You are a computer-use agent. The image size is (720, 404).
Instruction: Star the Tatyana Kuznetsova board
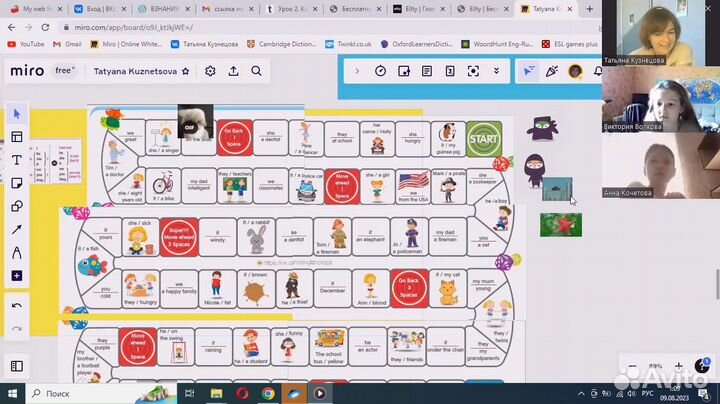point(185,71)
